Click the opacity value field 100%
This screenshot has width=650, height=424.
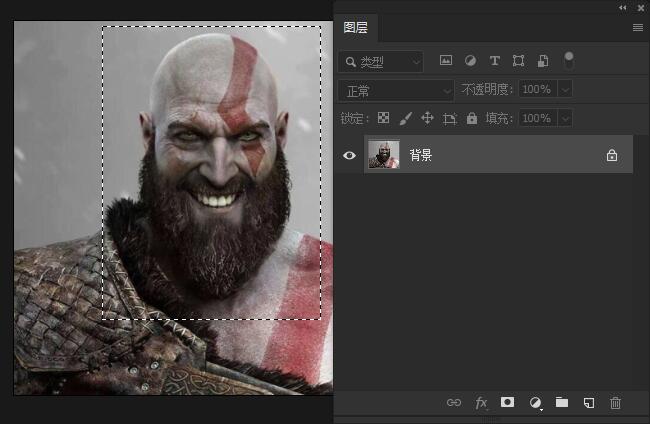point(538,89)
